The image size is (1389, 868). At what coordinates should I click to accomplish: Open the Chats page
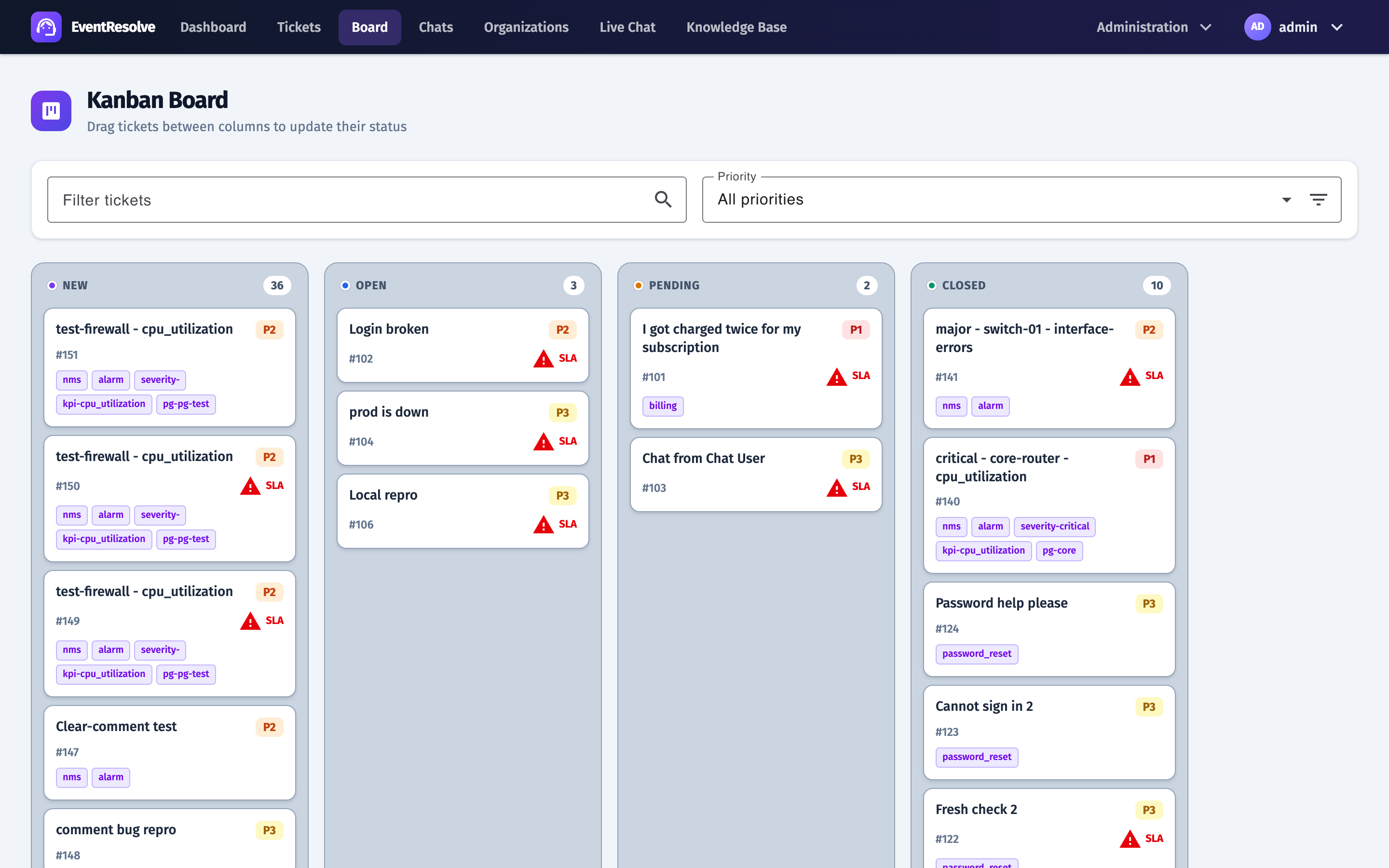pos(436,27)
